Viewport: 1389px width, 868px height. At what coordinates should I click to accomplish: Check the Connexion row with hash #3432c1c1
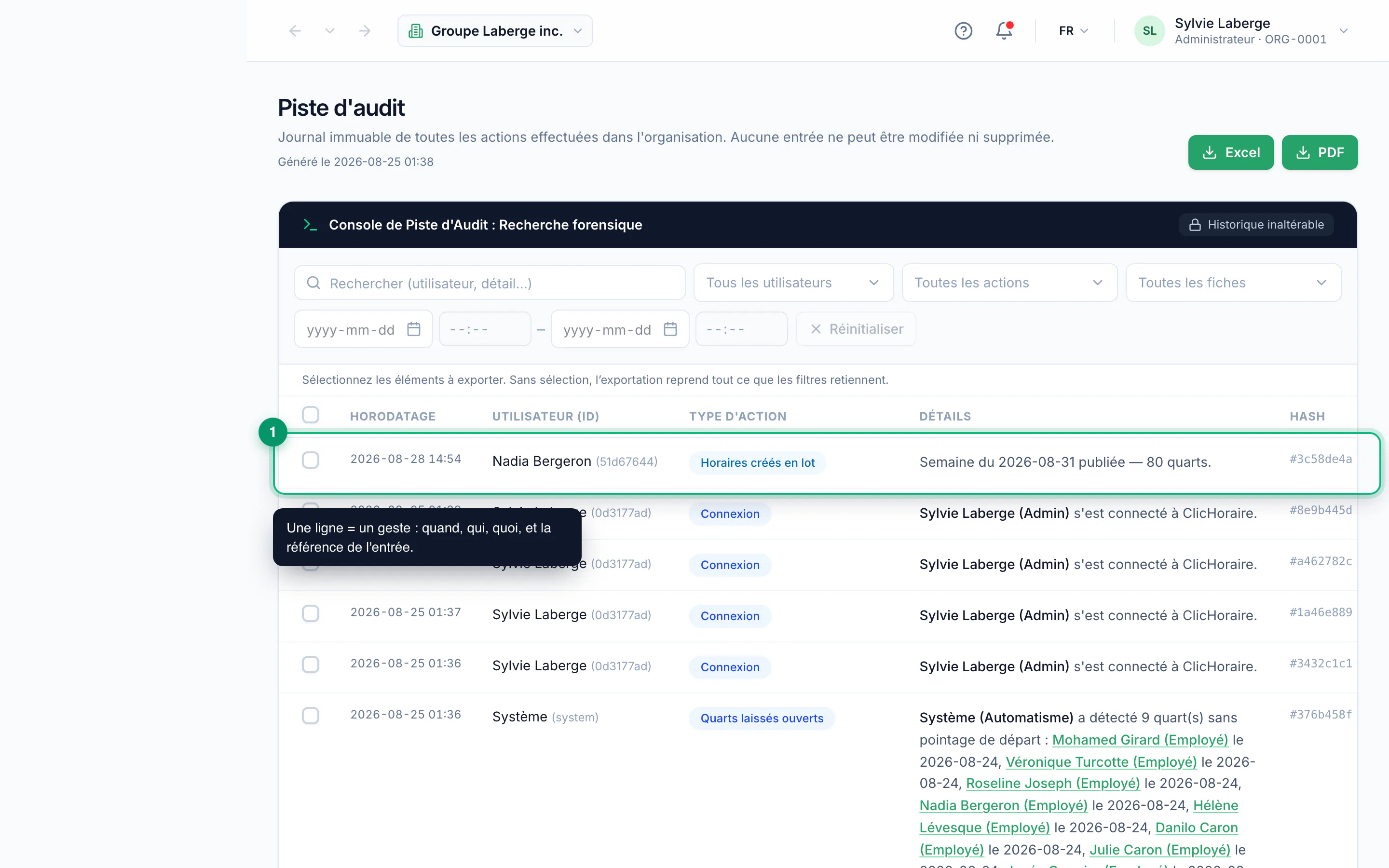point(311,665)
